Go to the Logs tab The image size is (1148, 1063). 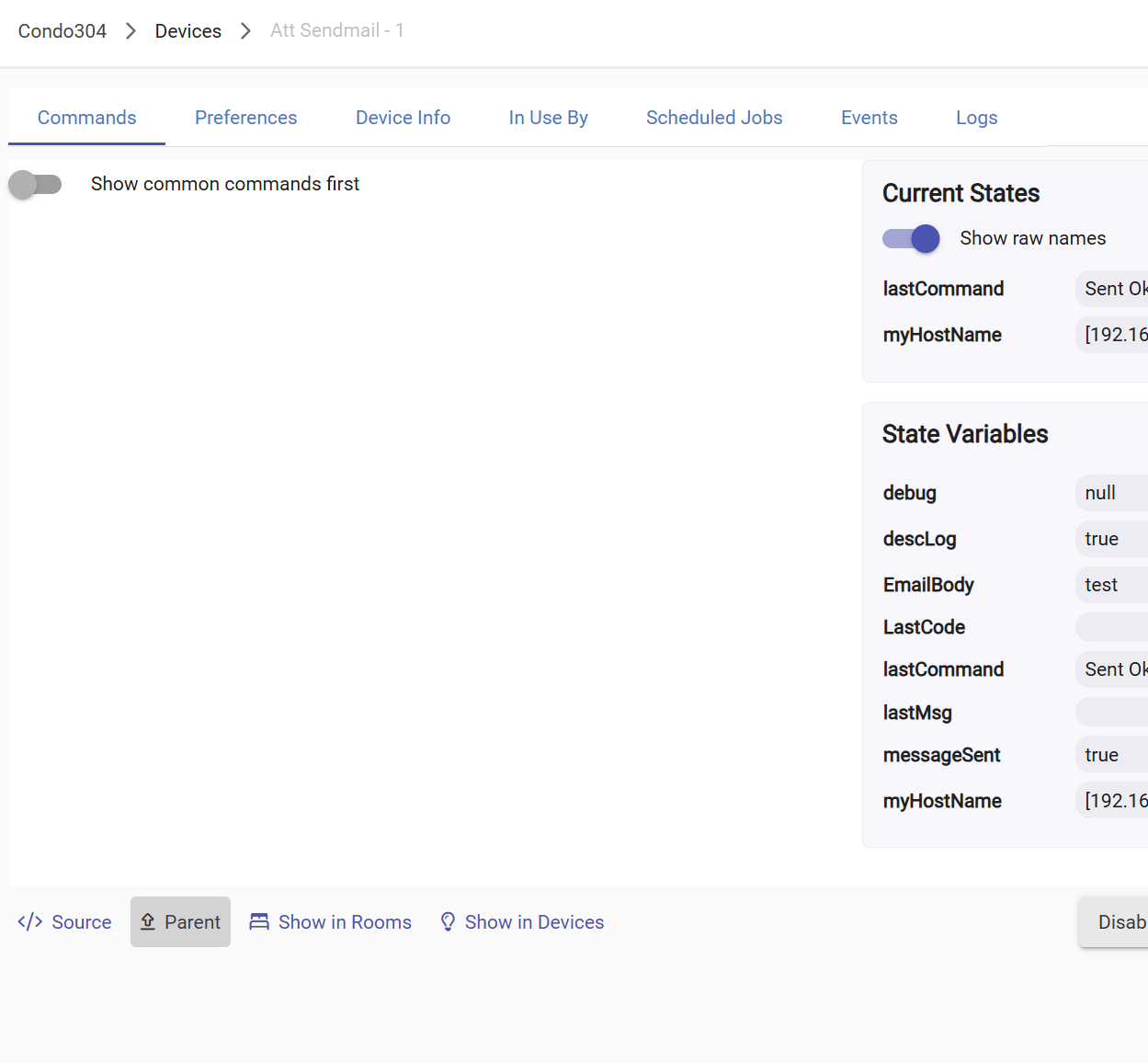(976, 118)
